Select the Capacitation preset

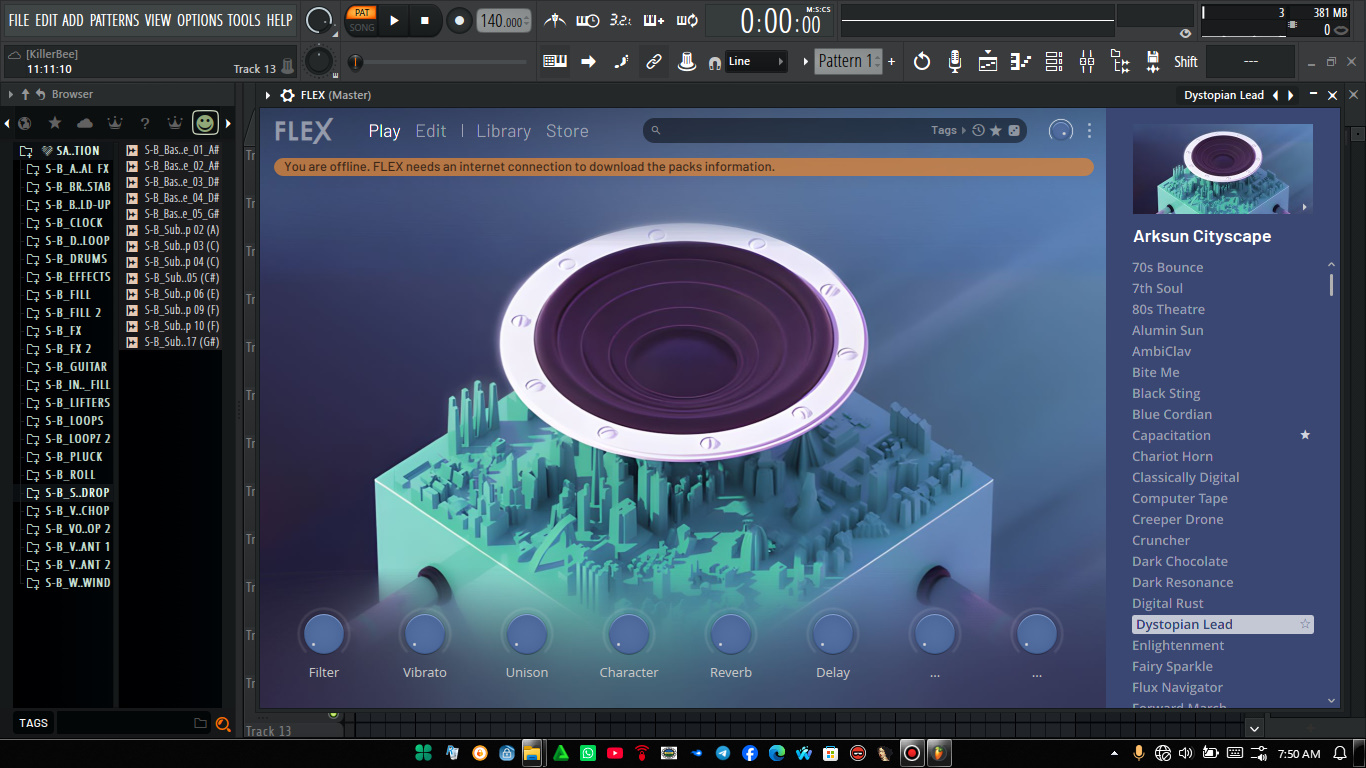point(1171,435)
